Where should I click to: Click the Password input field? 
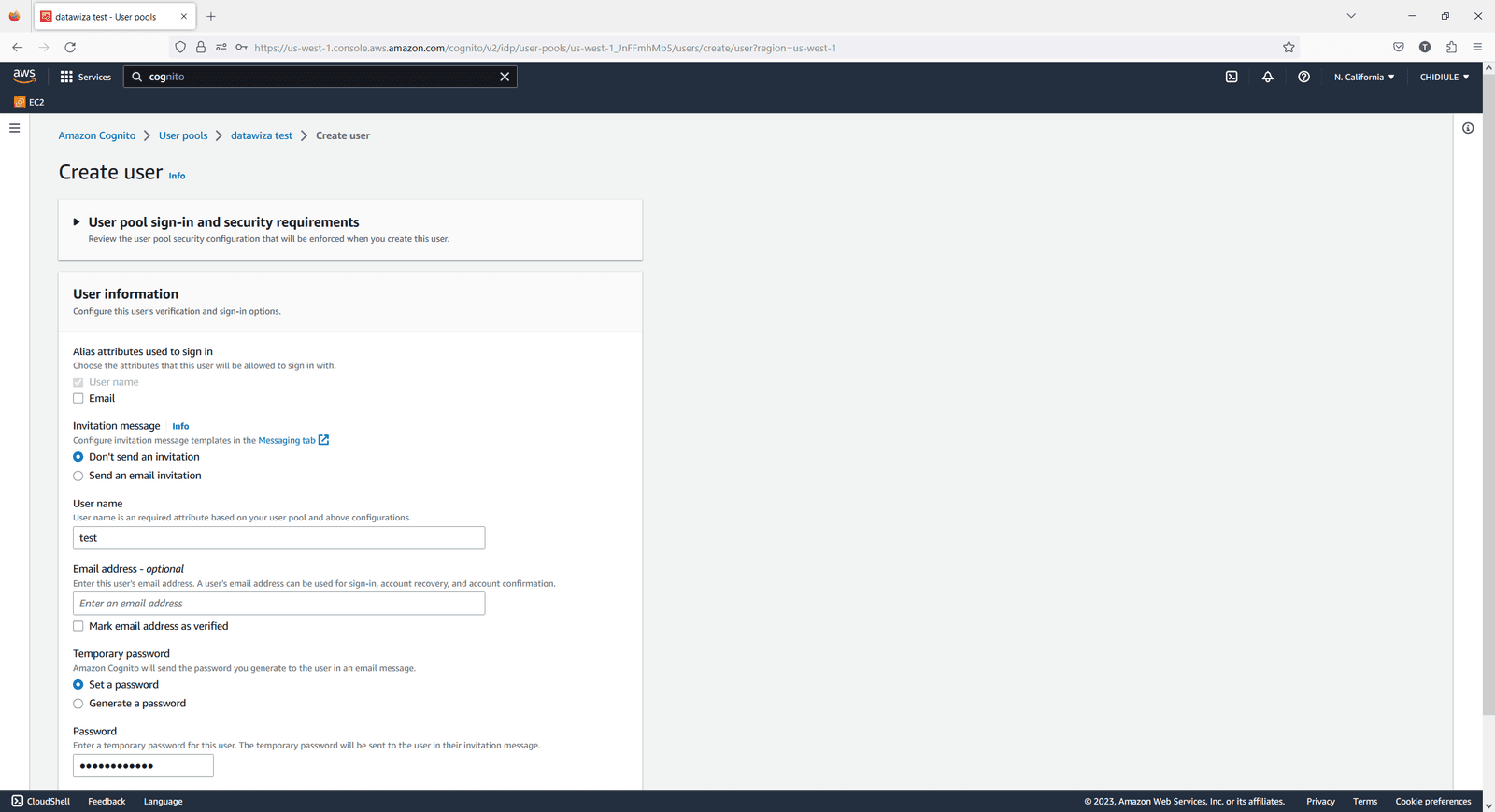143,766
